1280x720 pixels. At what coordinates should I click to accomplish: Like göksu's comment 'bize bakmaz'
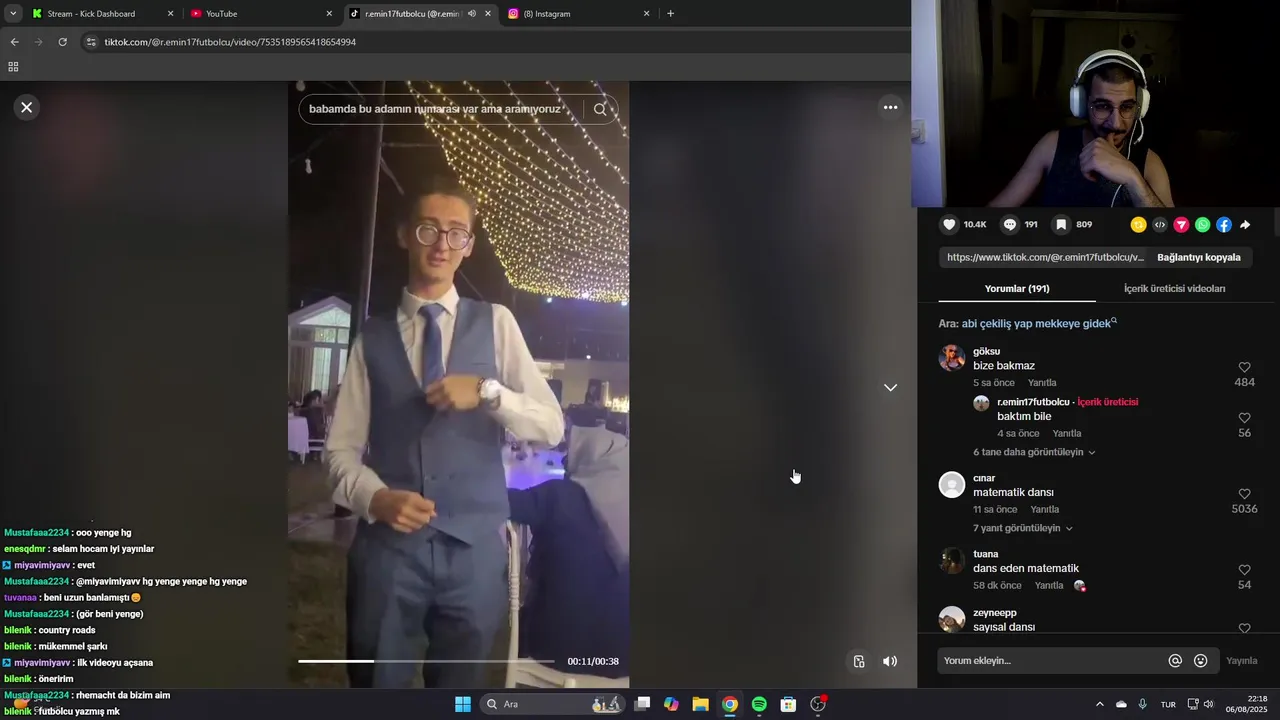(x=1244, y=367)
